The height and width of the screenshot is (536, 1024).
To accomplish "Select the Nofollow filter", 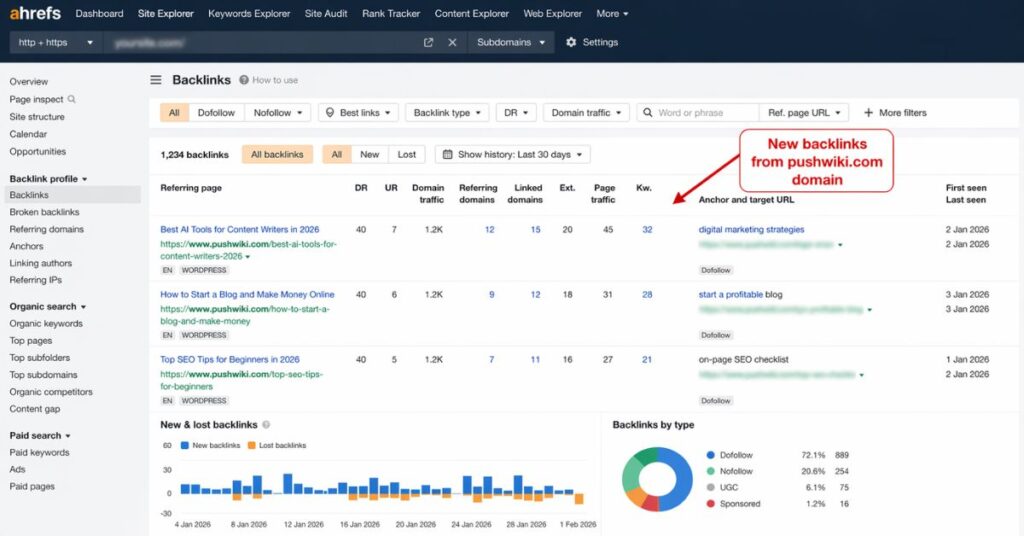I will pos(278,113).
